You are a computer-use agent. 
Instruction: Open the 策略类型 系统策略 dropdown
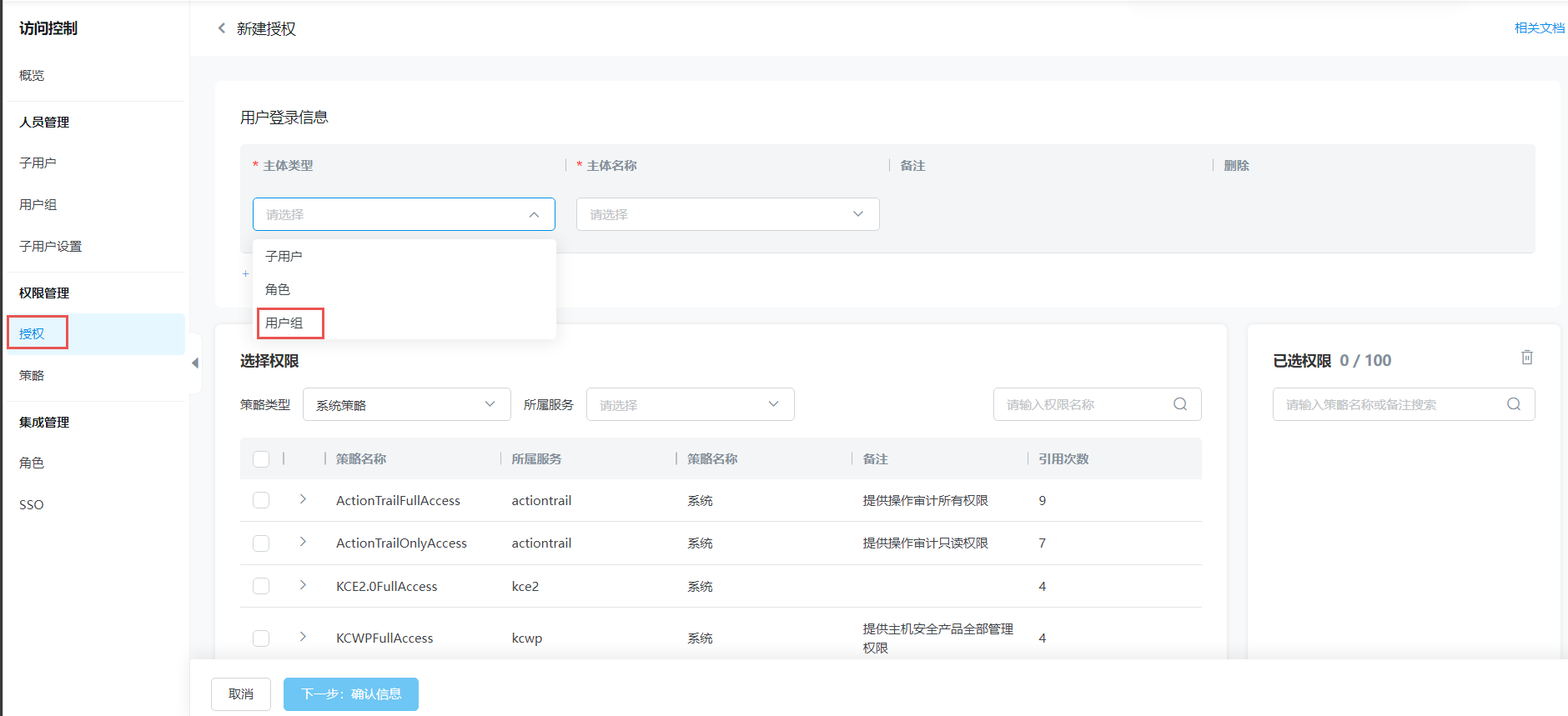click(406, 404)
